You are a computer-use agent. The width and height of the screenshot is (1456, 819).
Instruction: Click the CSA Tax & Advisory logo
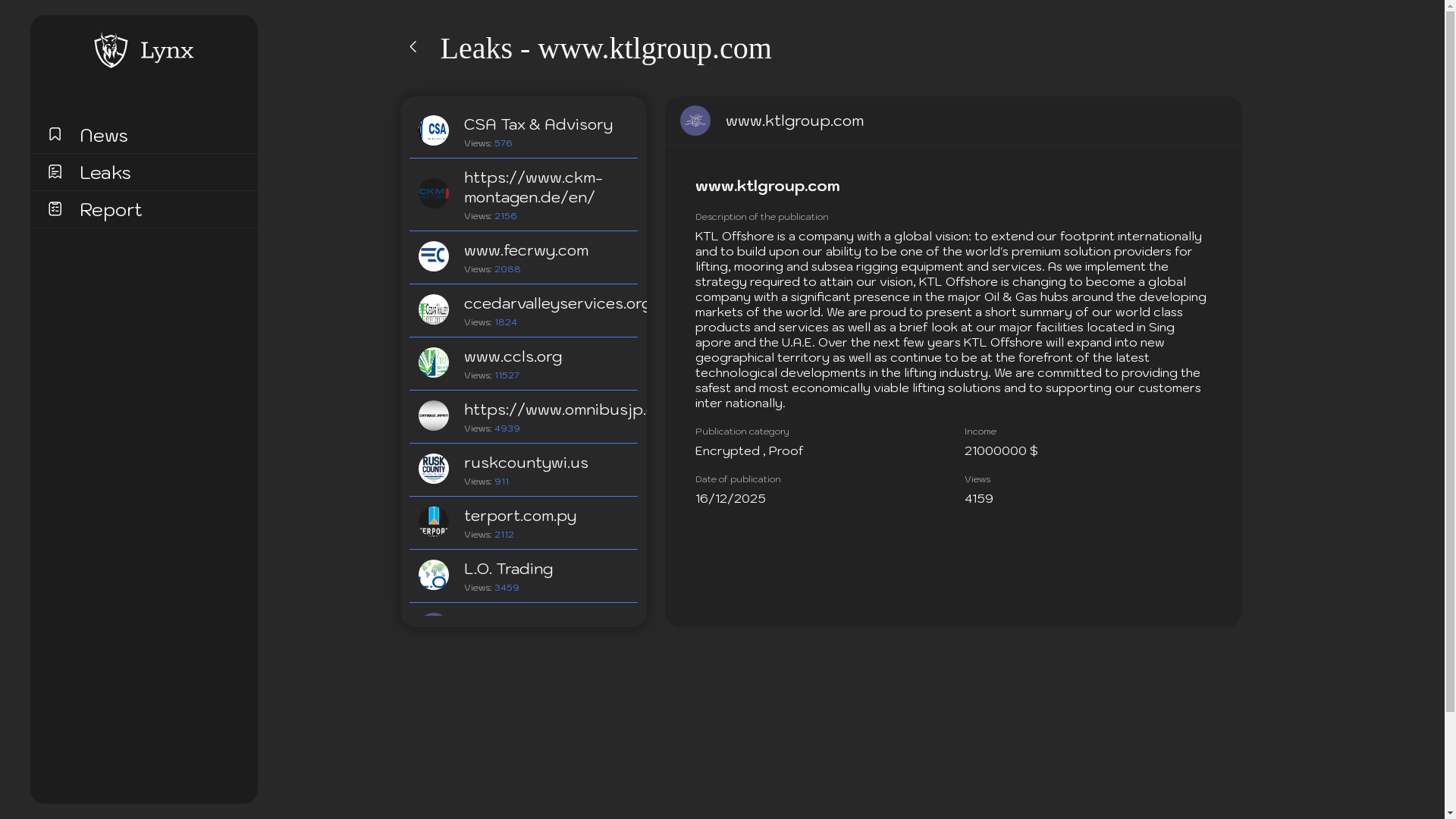pyautogui.click(x=434, y=130)
